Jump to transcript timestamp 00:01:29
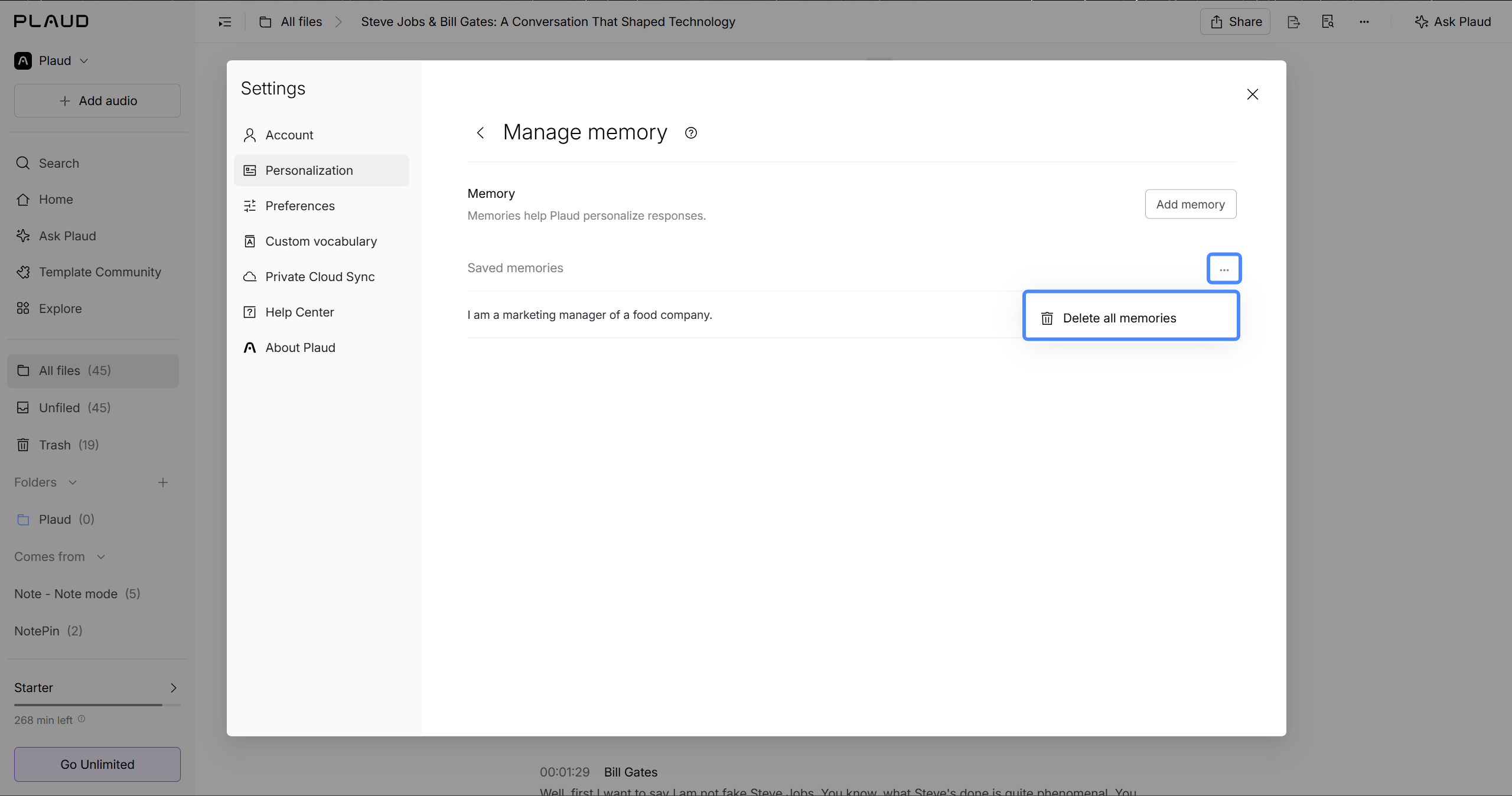This screenshot has height=796, width=1512. (565, 772)
